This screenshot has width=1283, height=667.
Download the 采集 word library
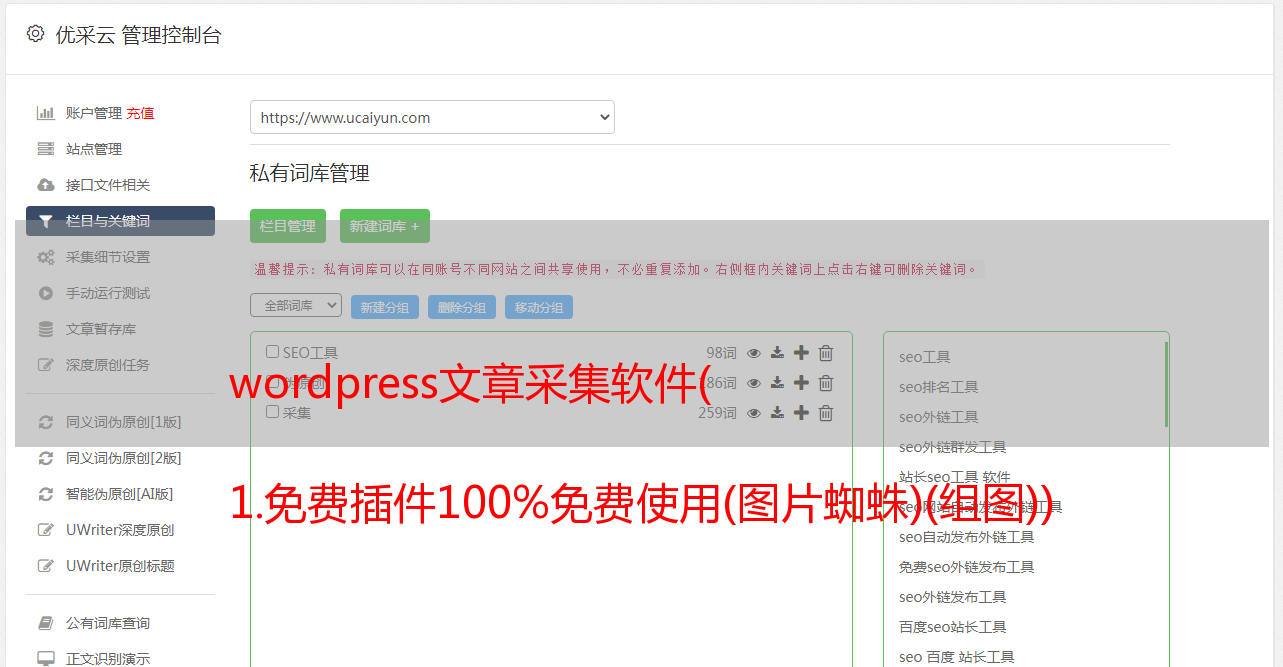coord(777,413)
